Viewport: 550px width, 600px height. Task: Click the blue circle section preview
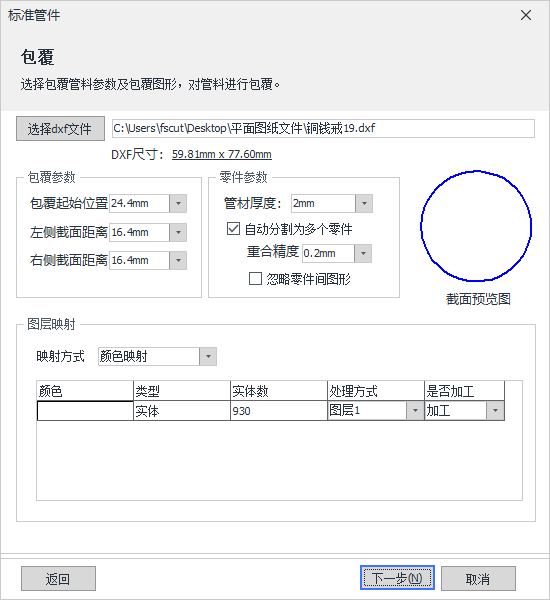476,226
